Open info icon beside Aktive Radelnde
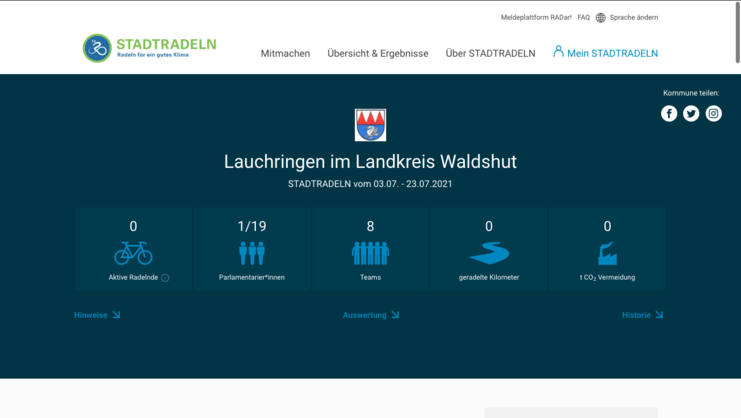 point(165,278)
